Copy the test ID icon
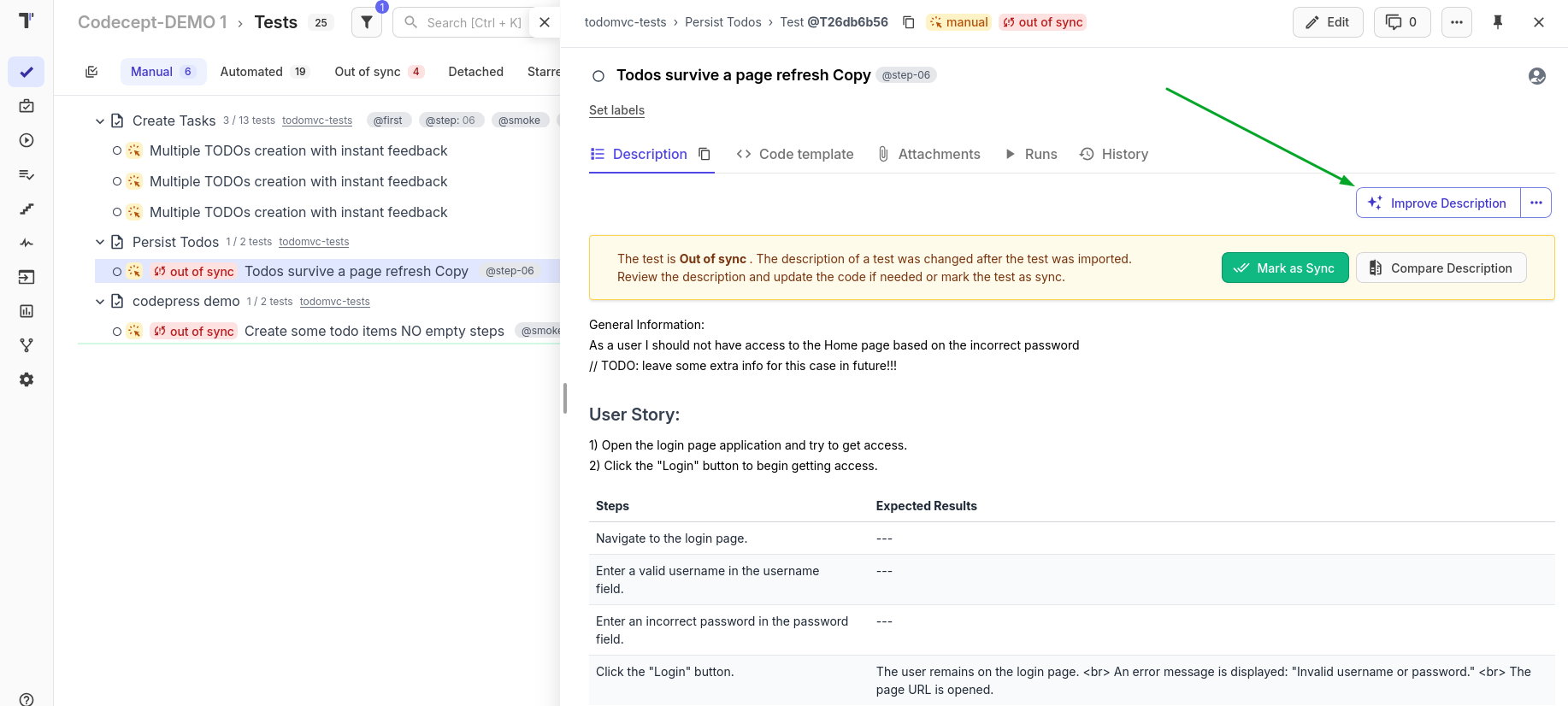This screenshot has height=706, width=1568. pos(908,22)
